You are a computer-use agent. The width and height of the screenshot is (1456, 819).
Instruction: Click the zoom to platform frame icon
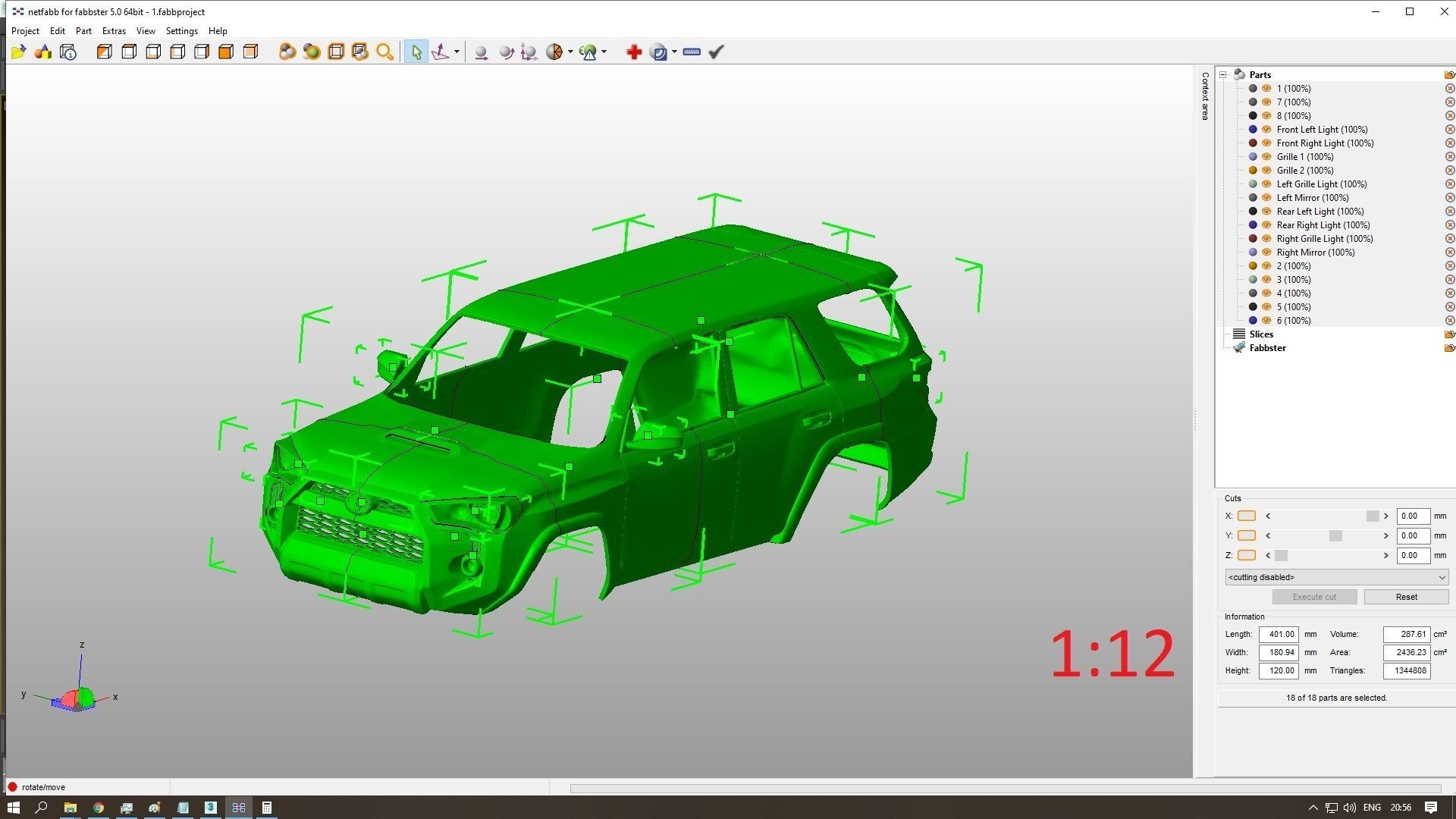coord(335,52)
